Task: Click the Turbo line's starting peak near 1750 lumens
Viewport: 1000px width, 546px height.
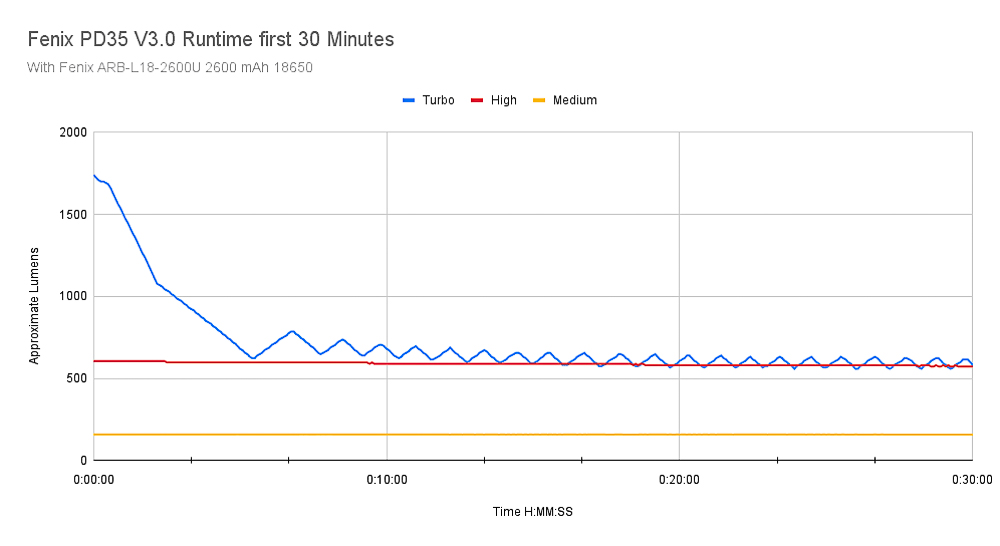Action: [x=95, y=176]
